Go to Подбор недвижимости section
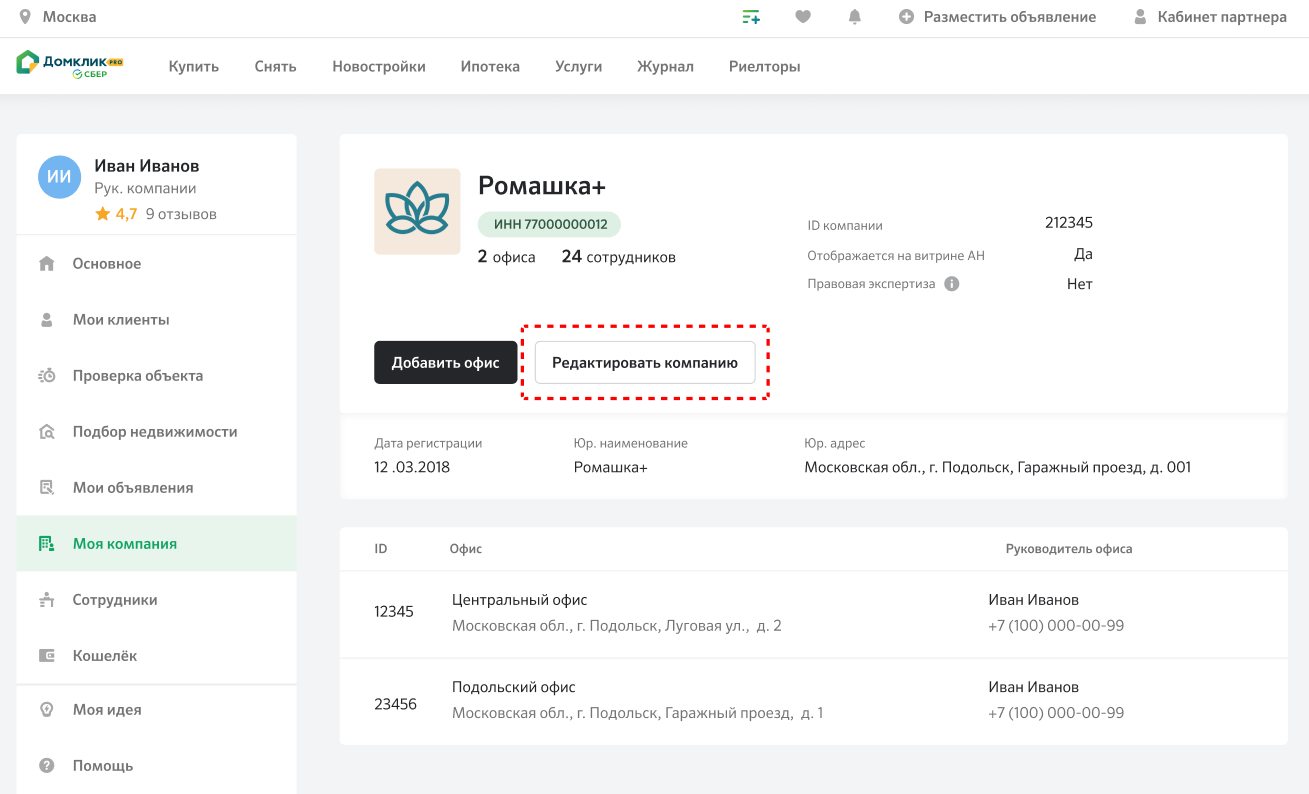 157,432
